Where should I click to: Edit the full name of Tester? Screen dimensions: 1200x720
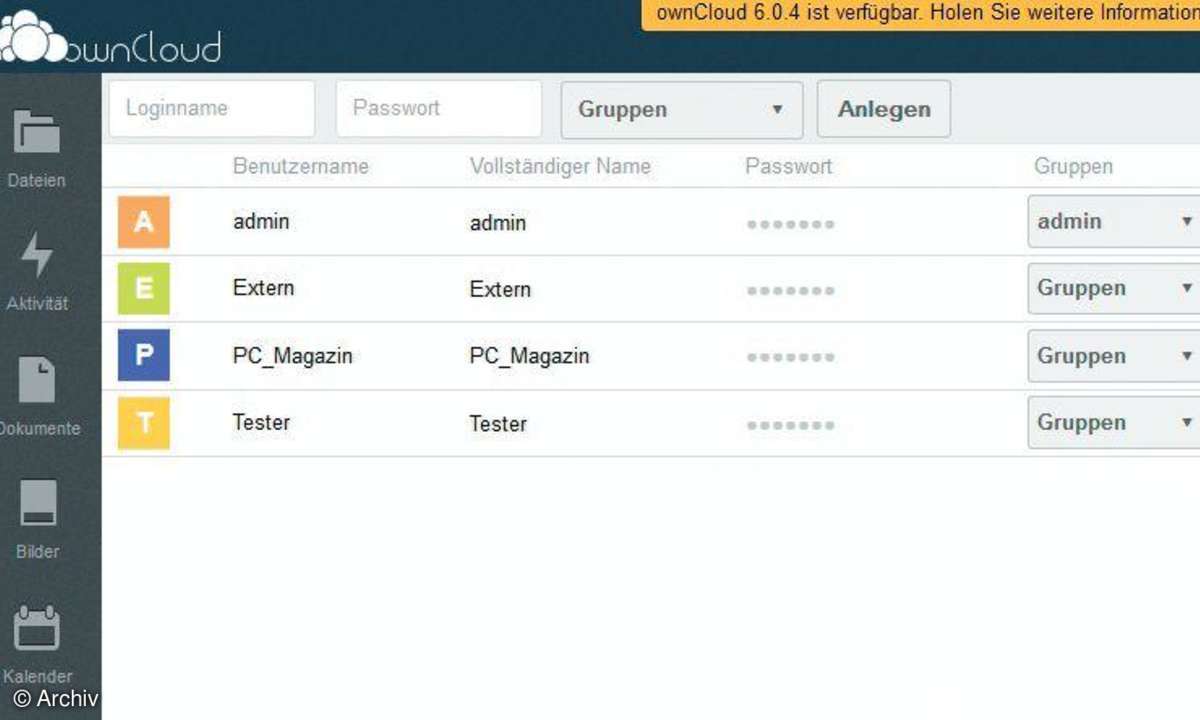tap(499, 424)
